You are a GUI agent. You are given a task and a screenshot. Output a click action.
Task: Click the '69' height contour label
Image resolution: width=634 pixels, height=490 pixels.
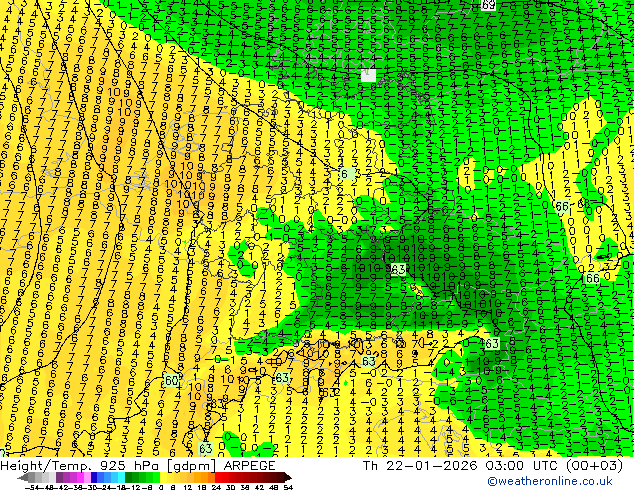click(x=488, y=5)
